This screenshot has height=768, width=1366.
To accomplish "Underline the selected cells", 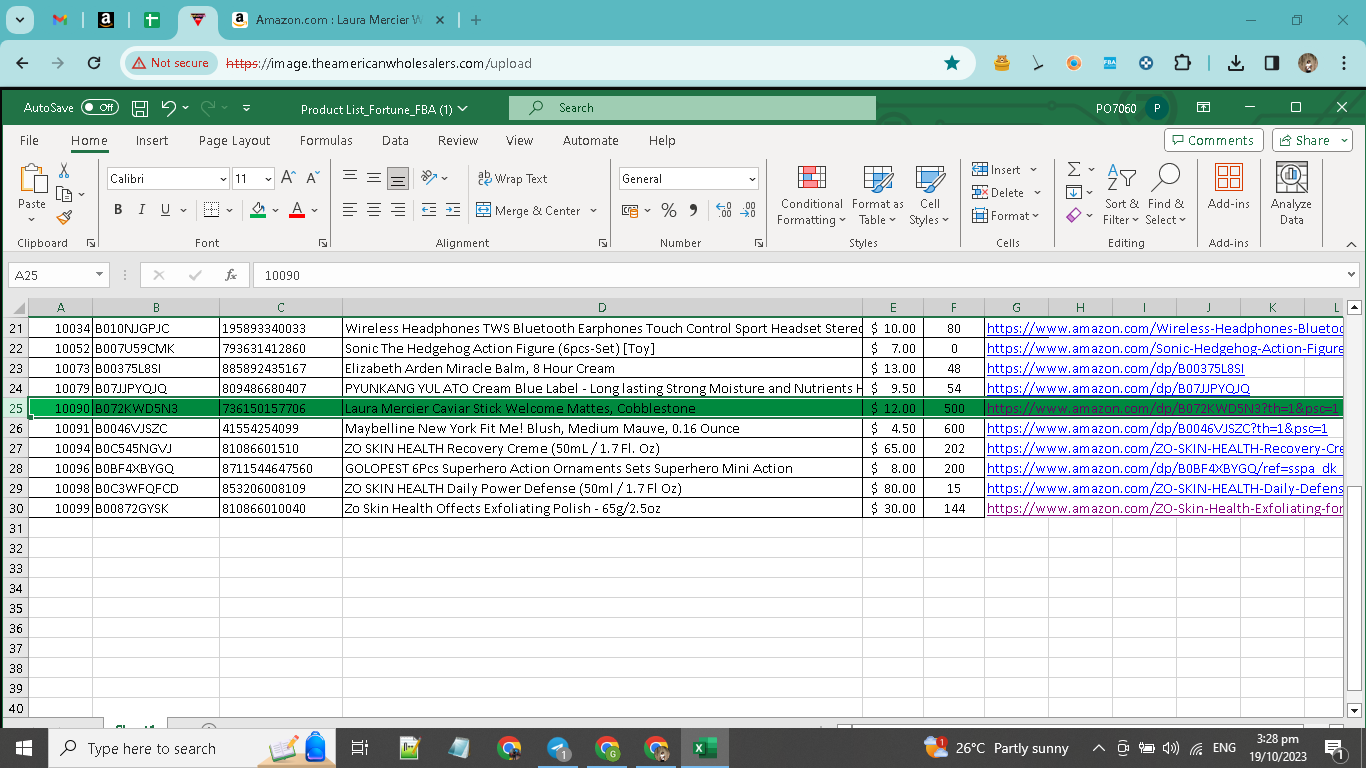I will (165, 210).
